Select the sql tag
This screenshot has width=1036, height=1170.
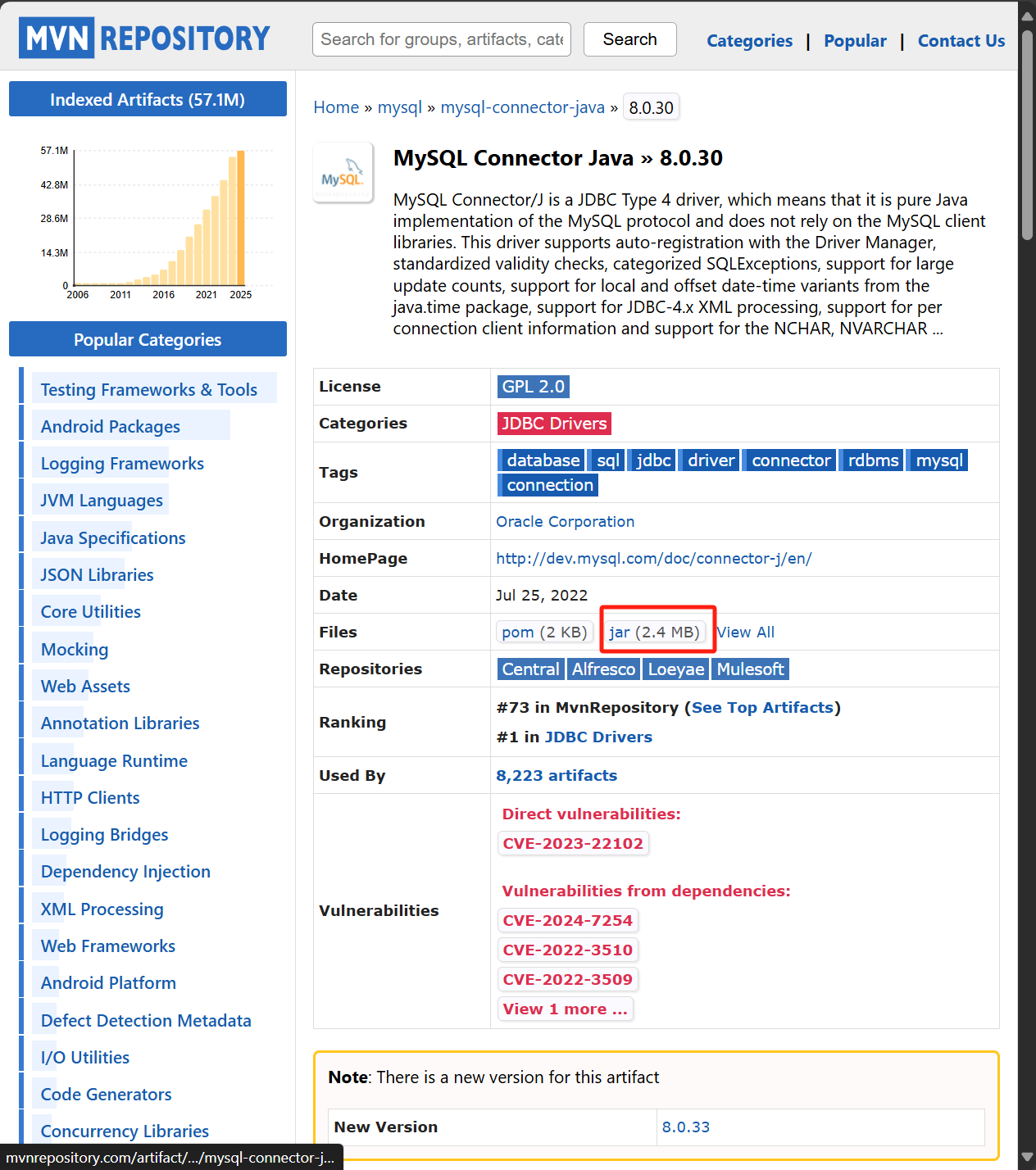point(607,460)
